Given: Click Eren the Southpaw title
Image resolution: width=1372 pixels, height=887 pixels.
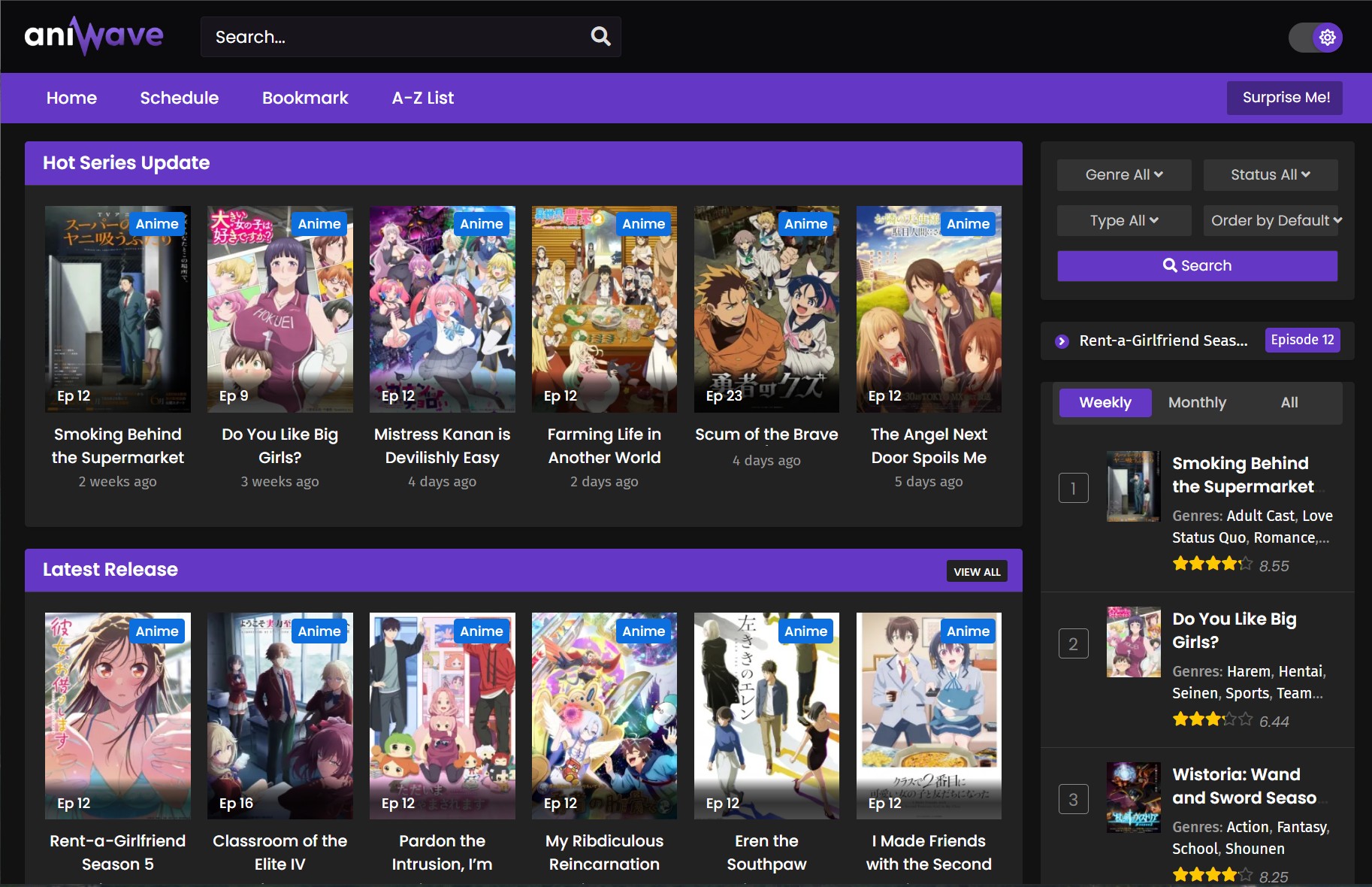Looking at the screenshot, I should 766,852.
